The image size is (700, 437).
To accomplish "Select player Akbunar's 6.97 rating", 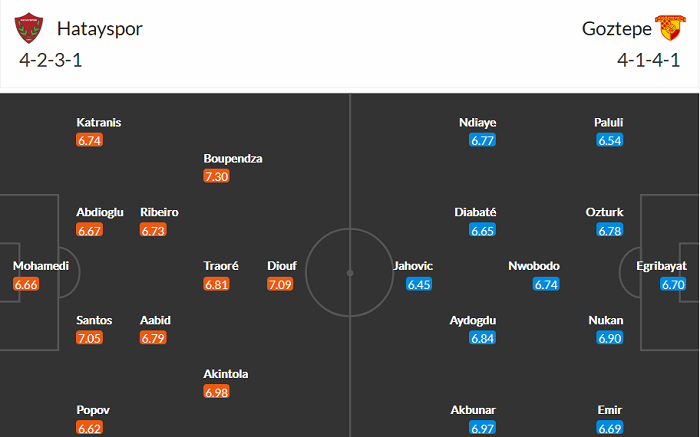I will [484, 428].
